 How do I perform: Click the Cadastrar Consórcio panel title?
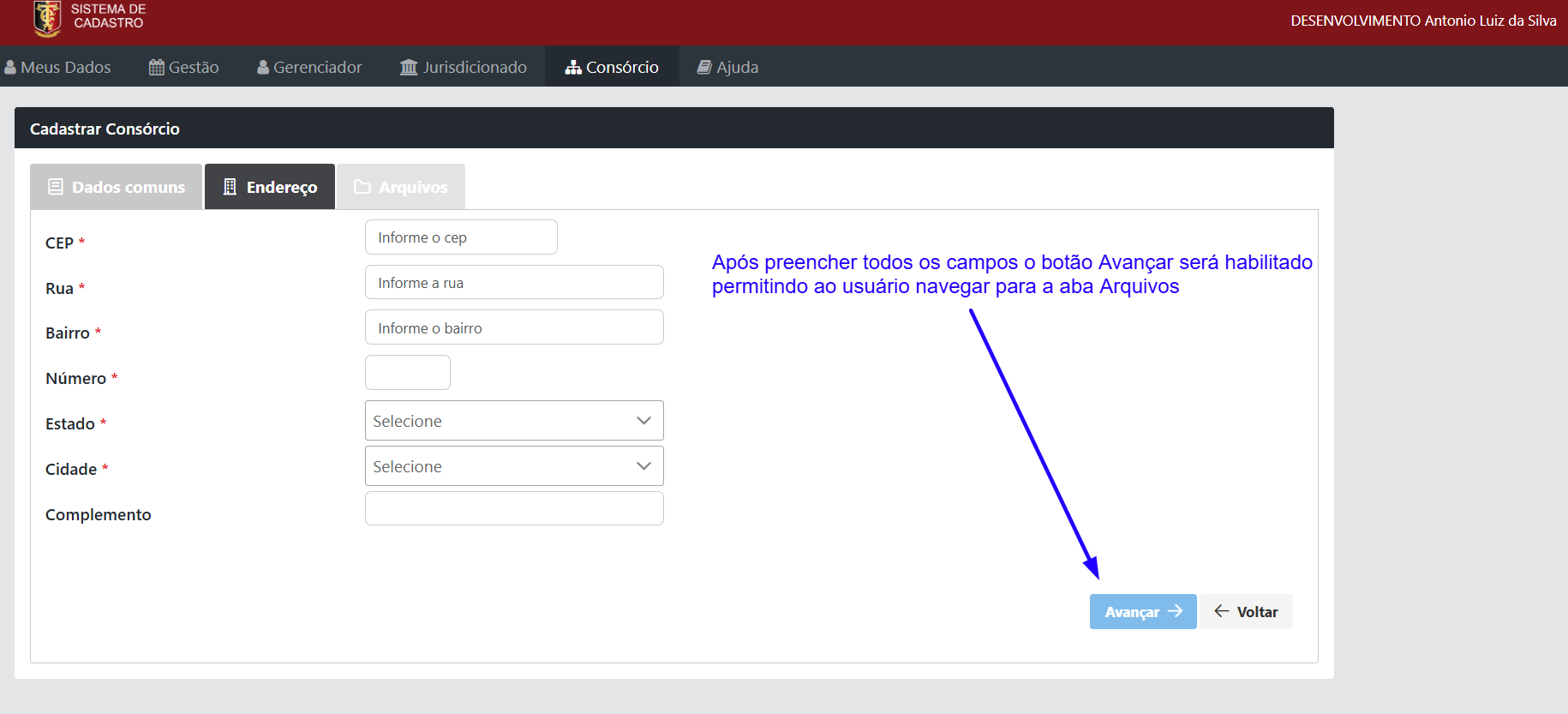click(105, 129)
